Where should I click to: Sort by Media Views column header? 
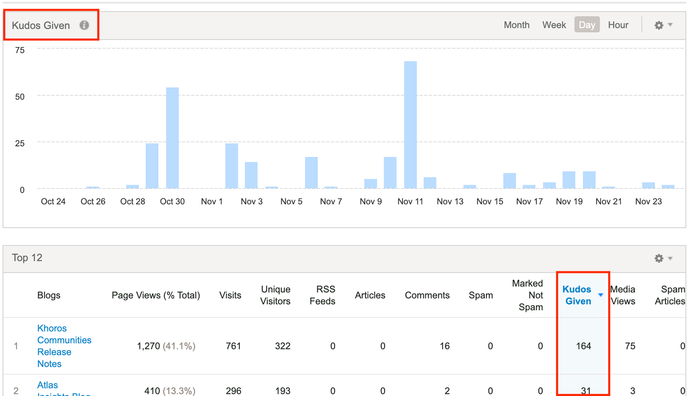pos(623,295)
